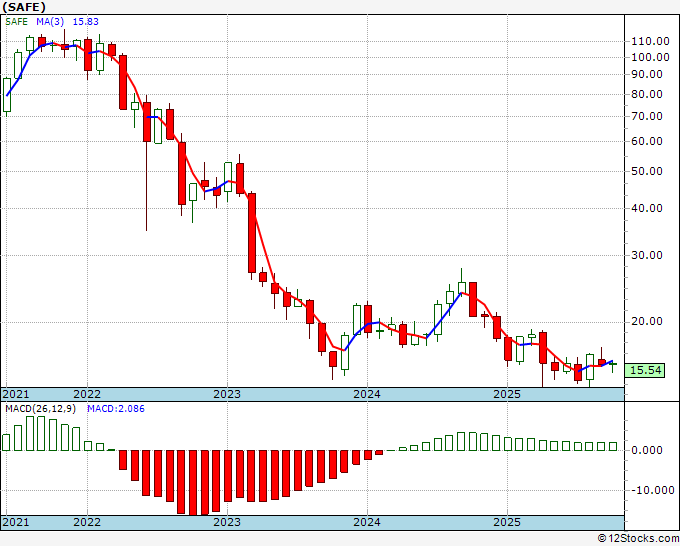The height and width of the screenshot is (546, 680).
Task: Click the highlighted 15.54 current price tag
Action: pos(645,370)
